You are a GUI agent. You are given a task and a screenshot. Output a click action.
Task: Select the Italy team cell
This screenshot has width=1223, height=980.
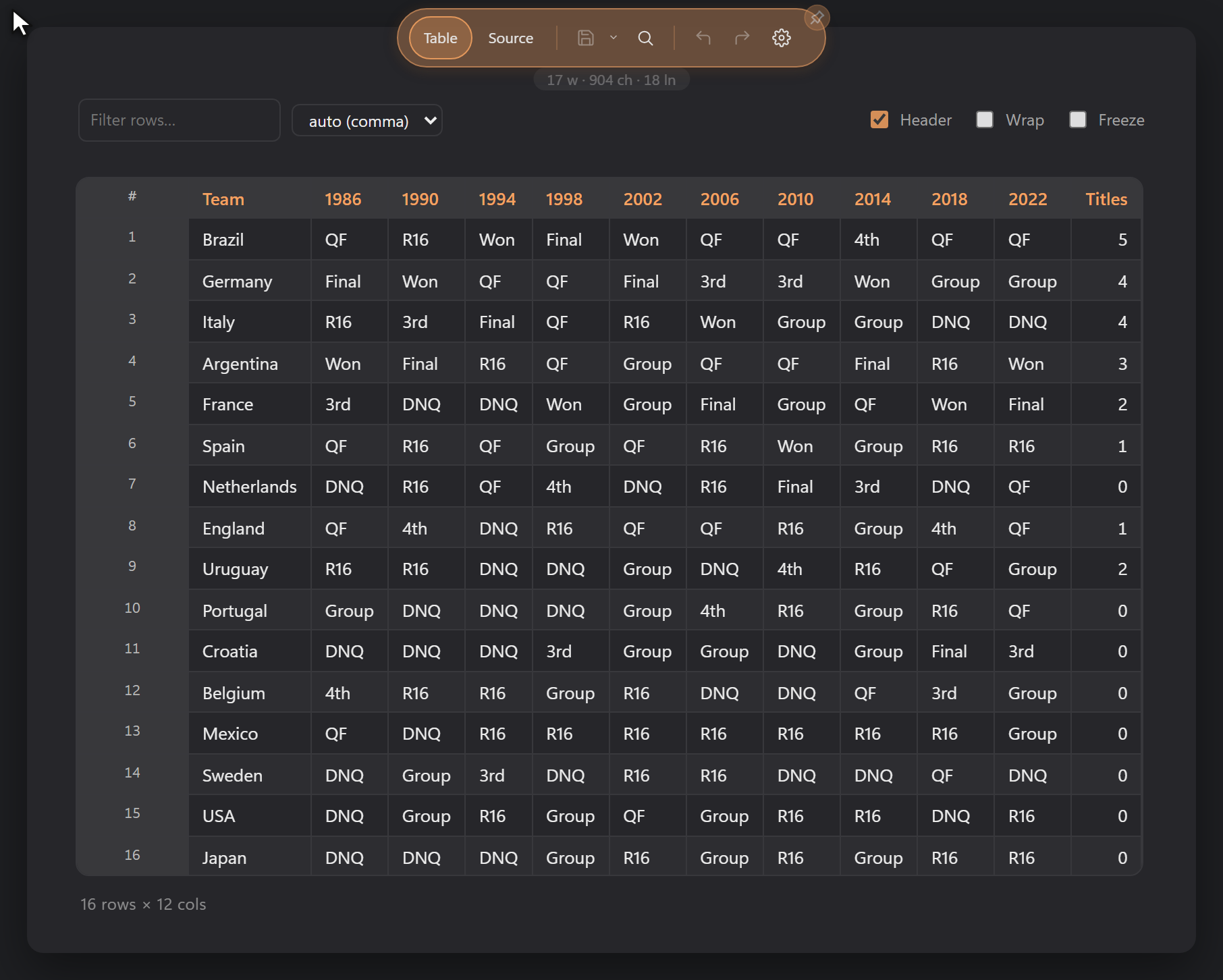250,322
